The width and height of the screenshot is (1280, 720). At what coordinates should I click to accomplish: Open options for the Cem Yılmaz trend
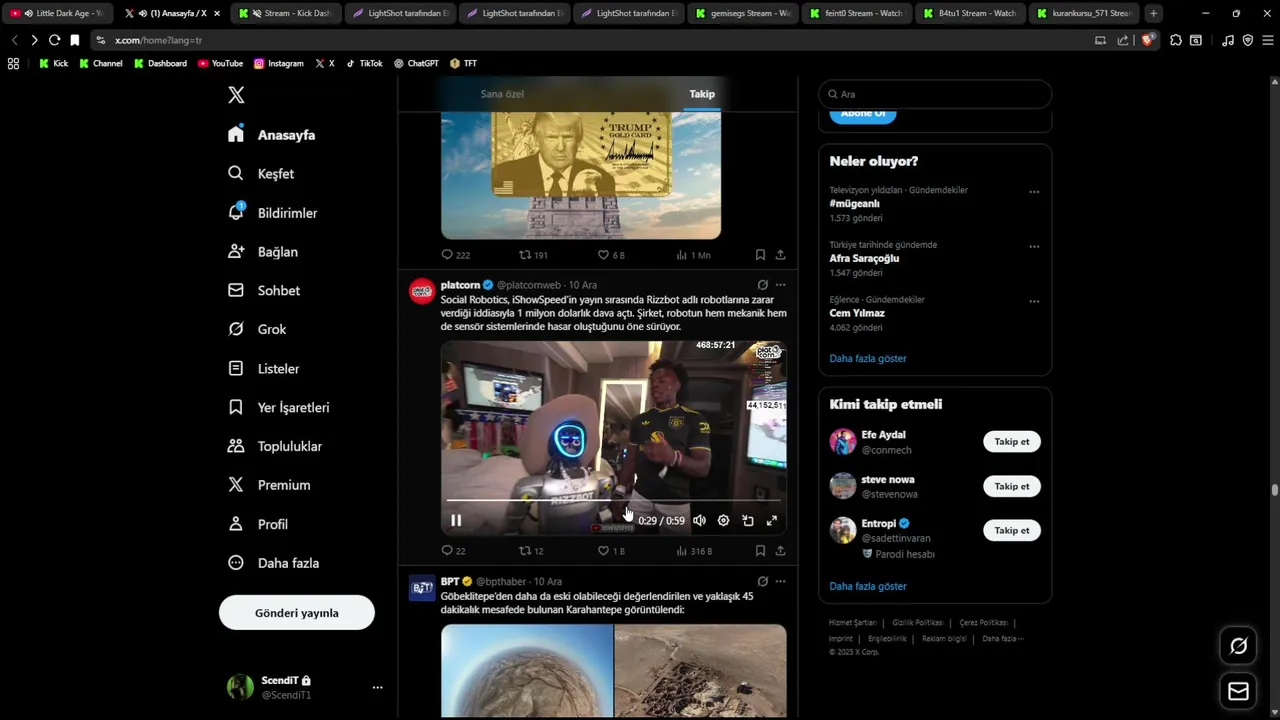point(1034,302)
